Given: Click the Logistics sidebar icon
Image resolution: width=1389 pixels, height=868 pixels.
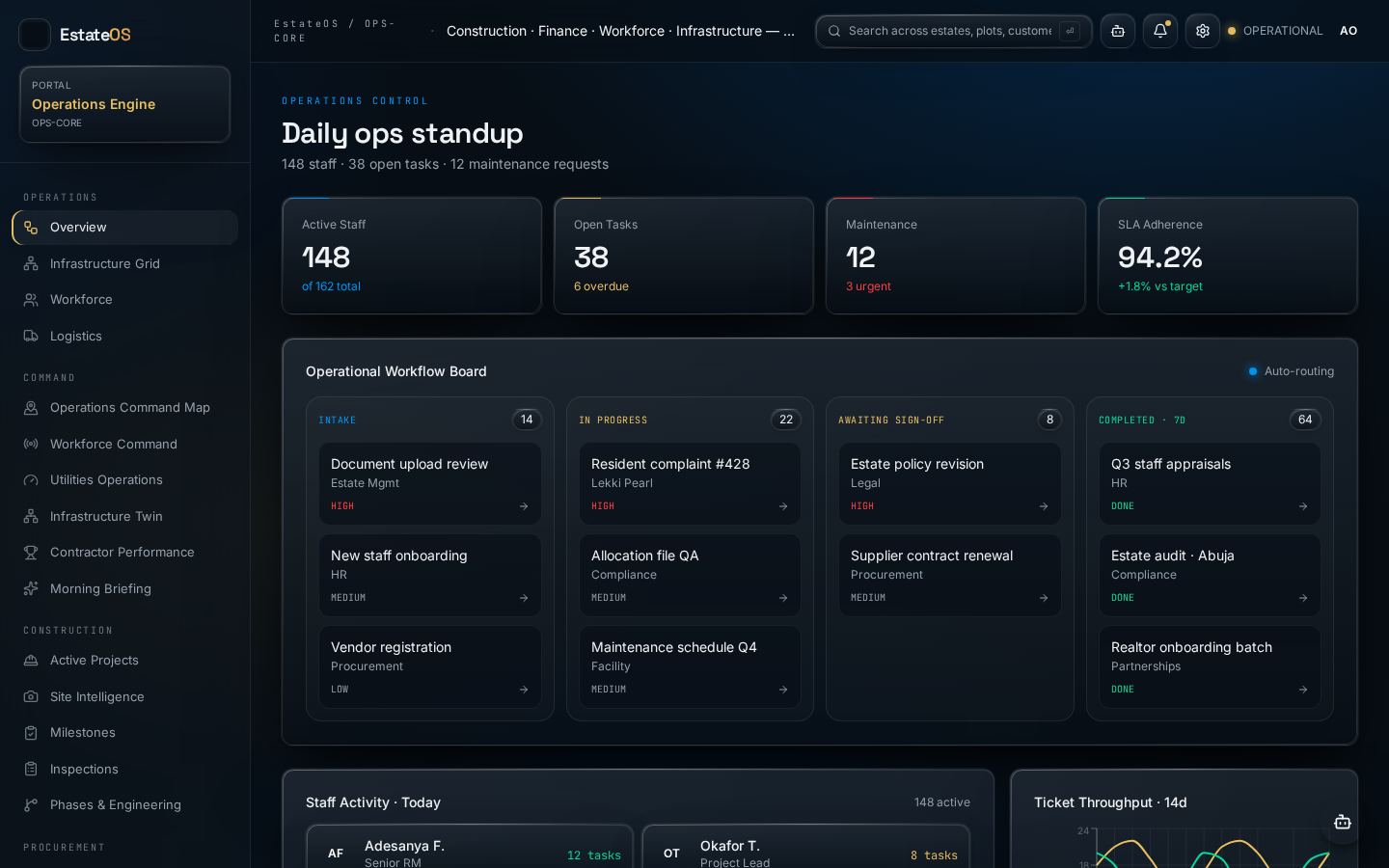Looking at the screenshot, I should [x=31, y=336].
